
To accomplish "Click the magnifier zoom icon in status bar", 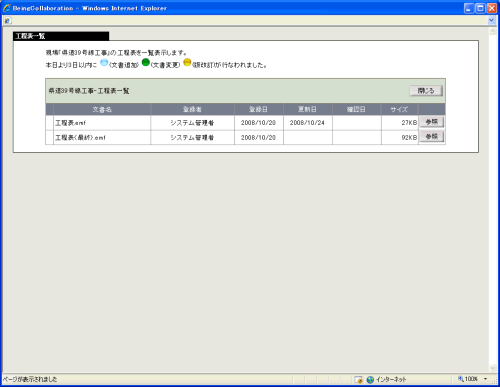I will pos(461,379).
